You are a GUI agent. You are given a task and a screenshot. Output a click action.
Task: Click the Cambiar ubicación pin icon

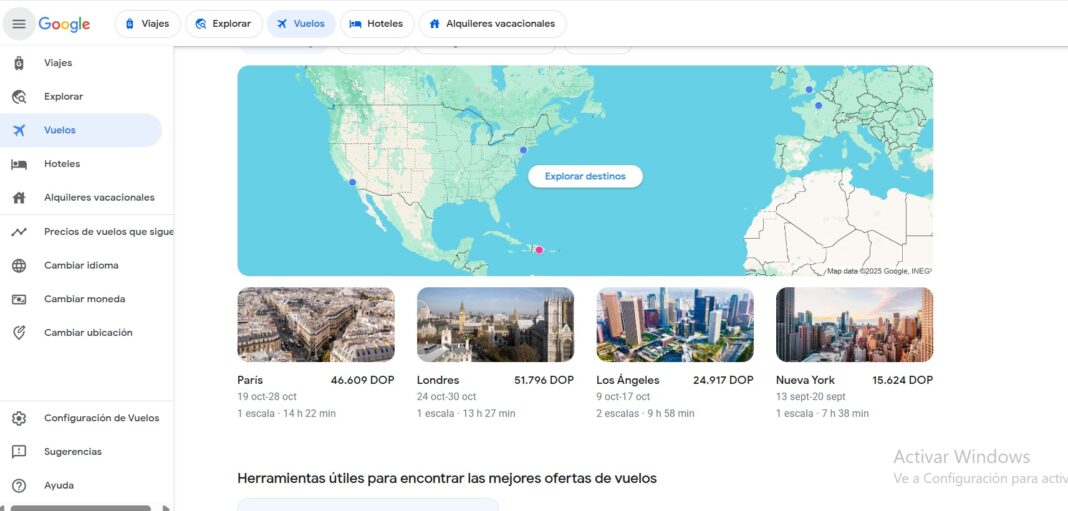coord(19,332)
